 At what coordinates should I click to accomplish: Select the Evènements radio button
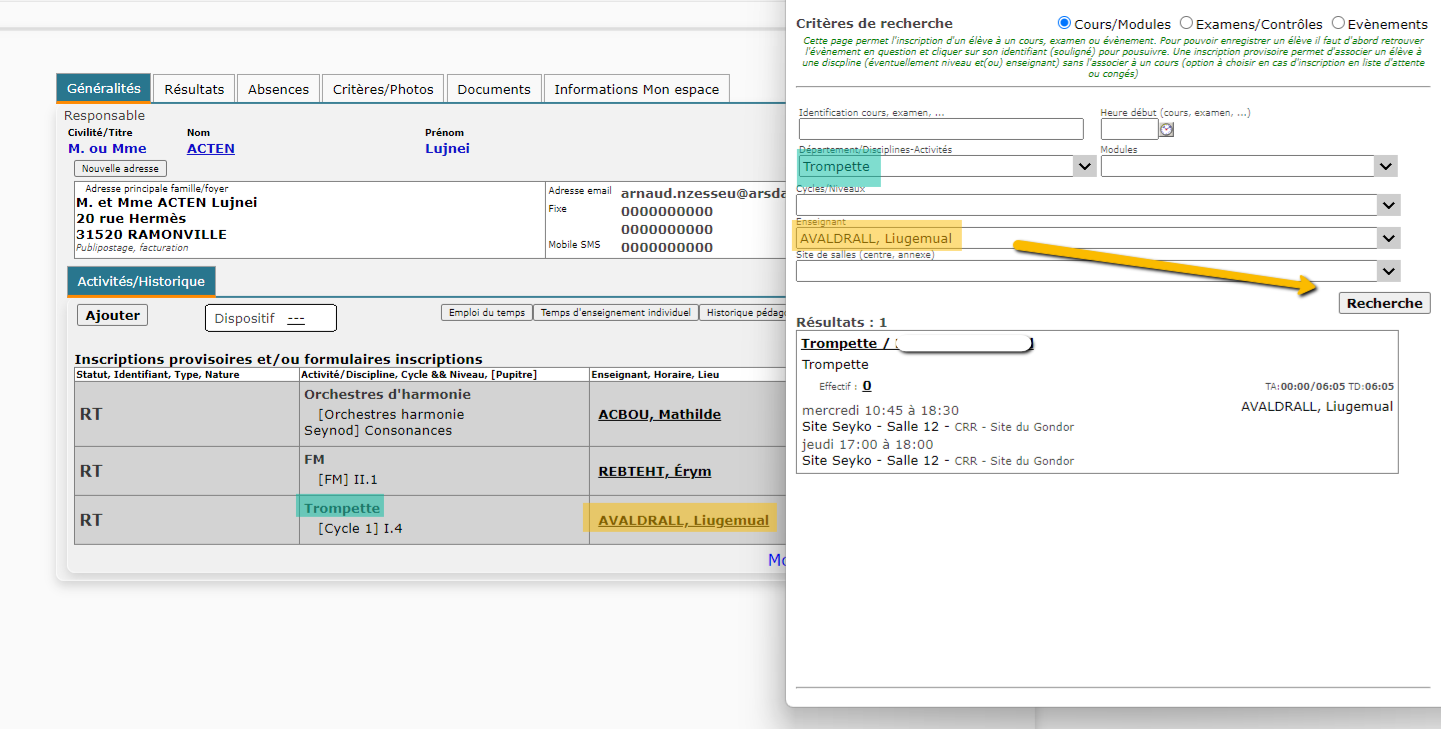[1338, 23]
